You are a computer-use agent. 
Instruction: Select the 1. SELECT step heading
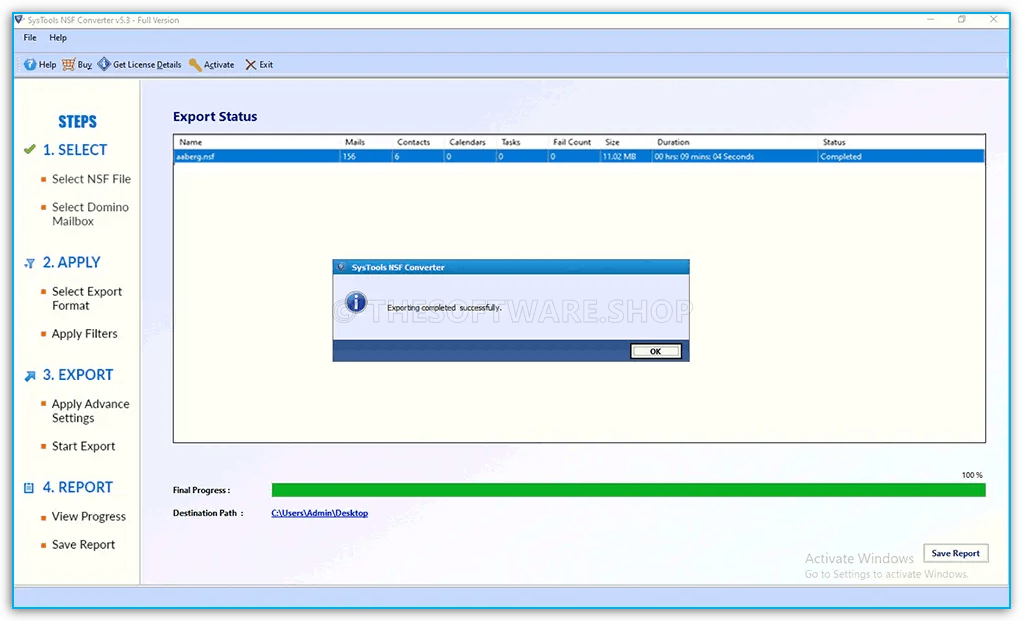tap(75, 150)
